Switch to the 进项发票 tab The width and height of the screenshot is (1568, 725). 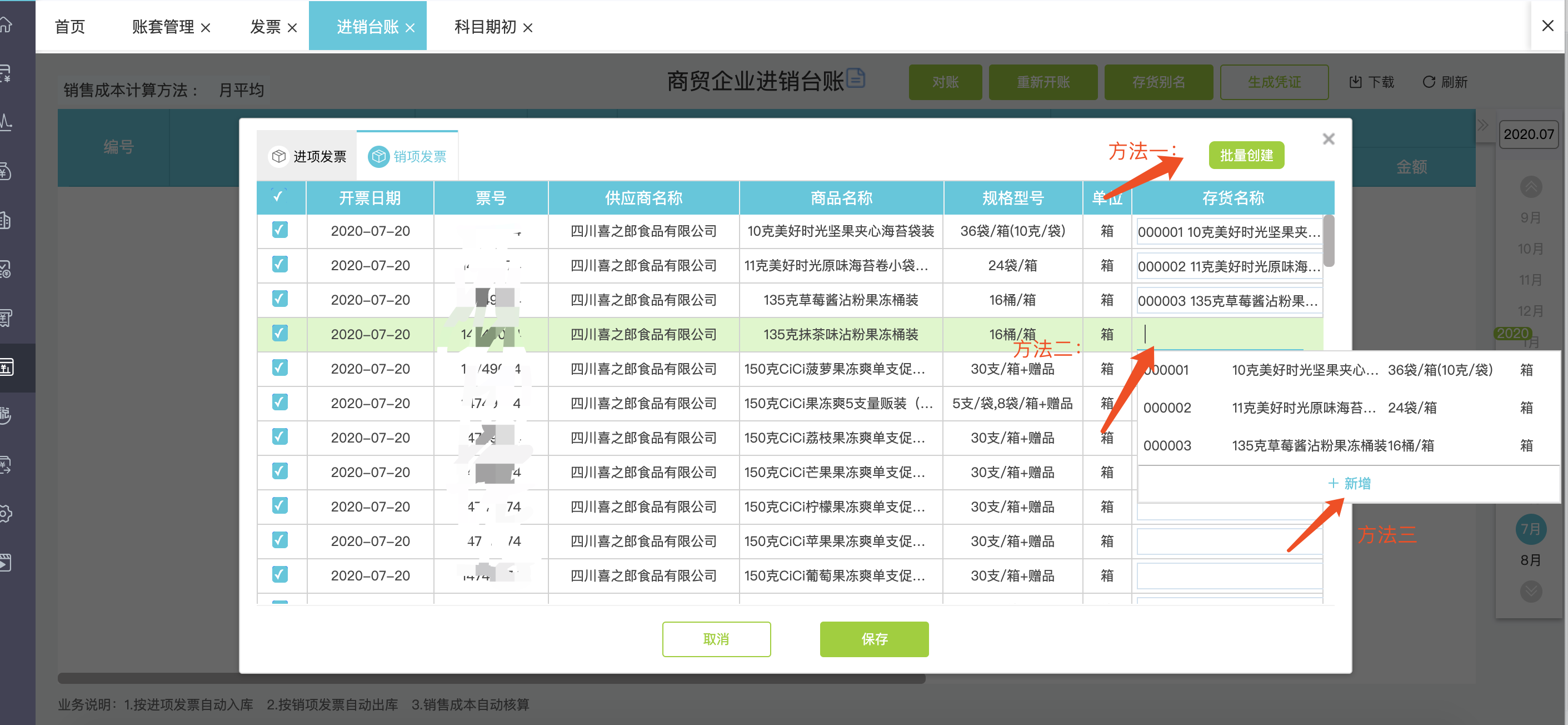[307, 156]
